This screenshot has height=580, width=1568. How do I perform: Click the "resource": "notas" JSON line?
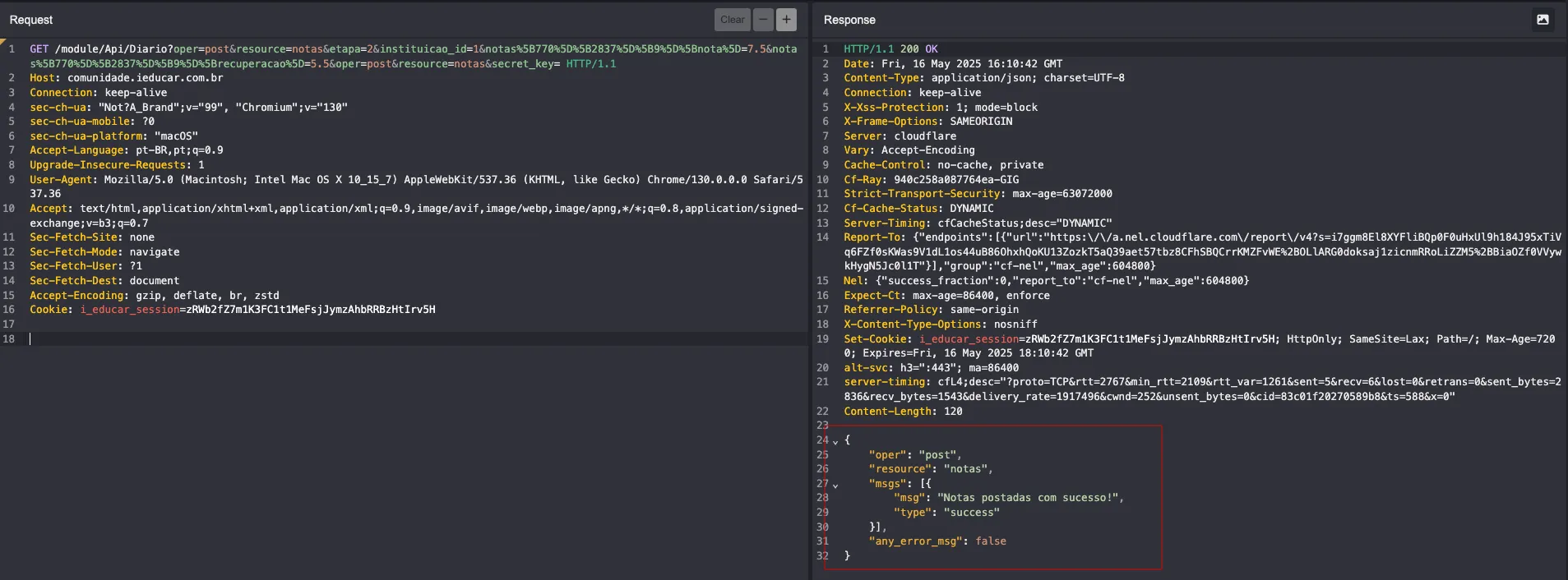(x=931, y=469)
